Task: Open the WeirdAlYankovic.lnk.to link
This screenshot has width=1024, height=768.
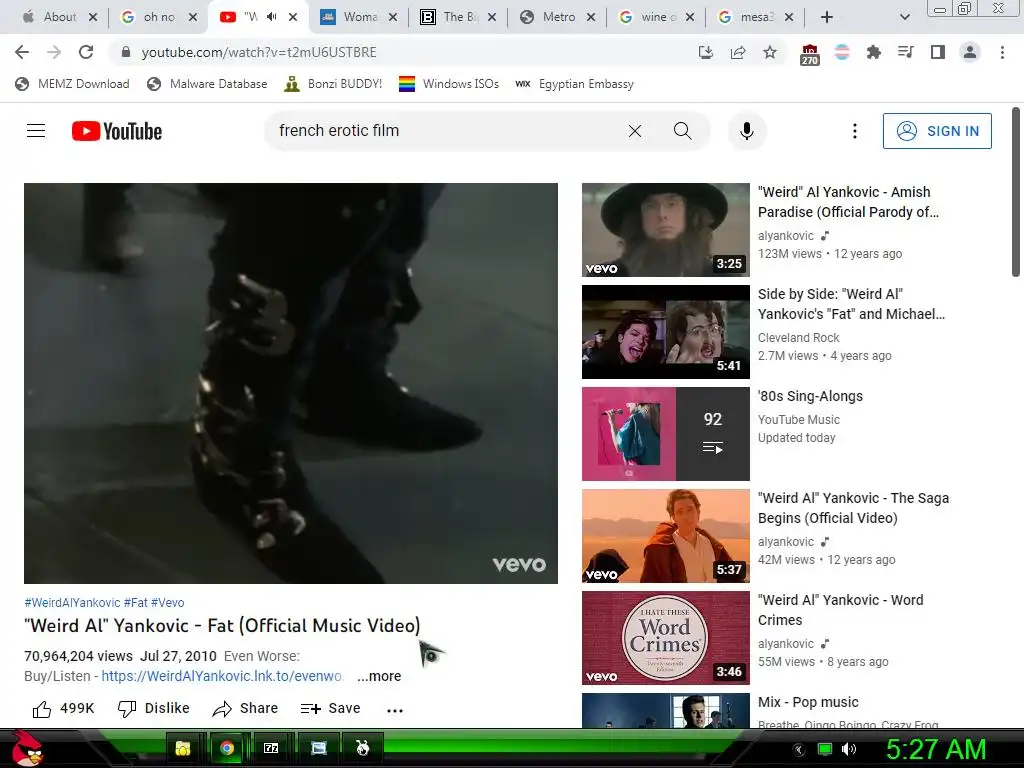Action: 222,677
